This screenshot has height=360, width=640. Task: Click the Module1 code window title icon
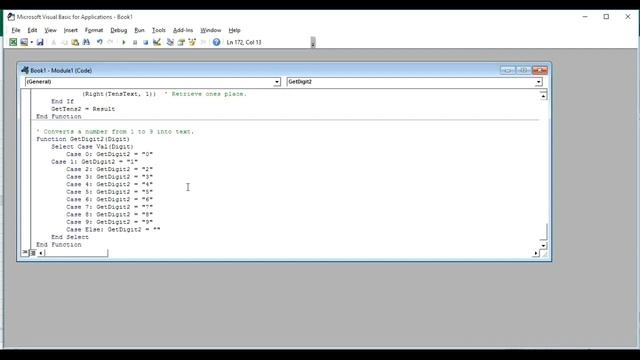click(x=25, y=70)
